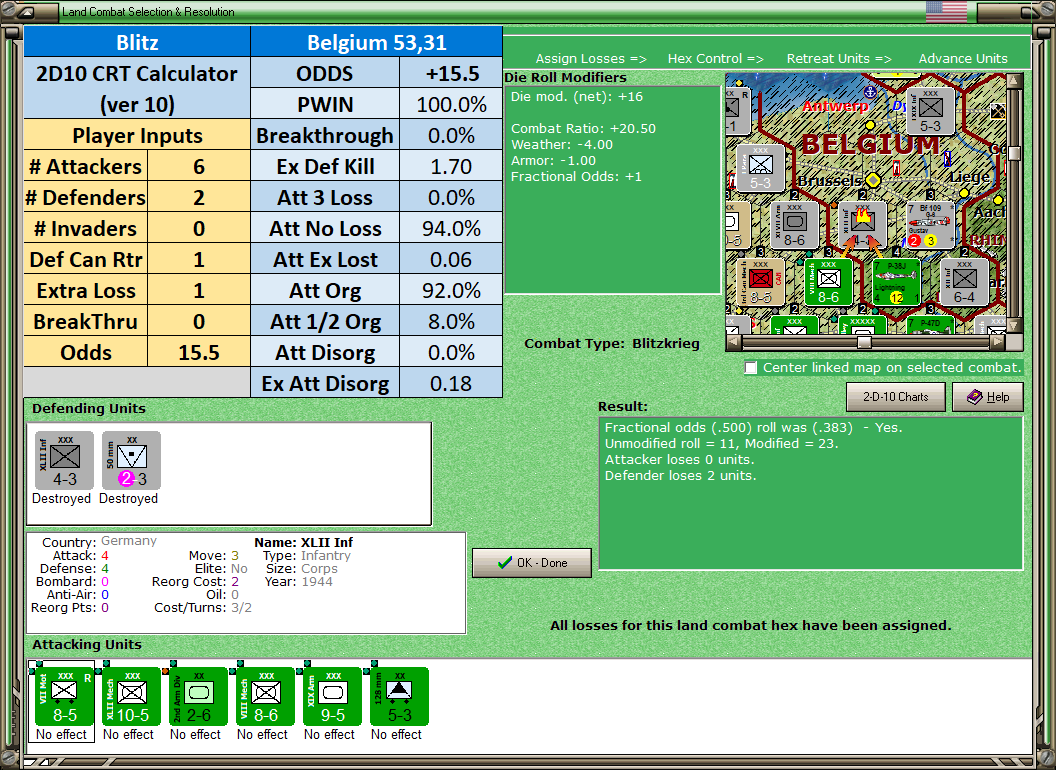Click the US flag in title bar
Image resolution: width=1056 pixels, height=770 pixels.
click(946, 11)
